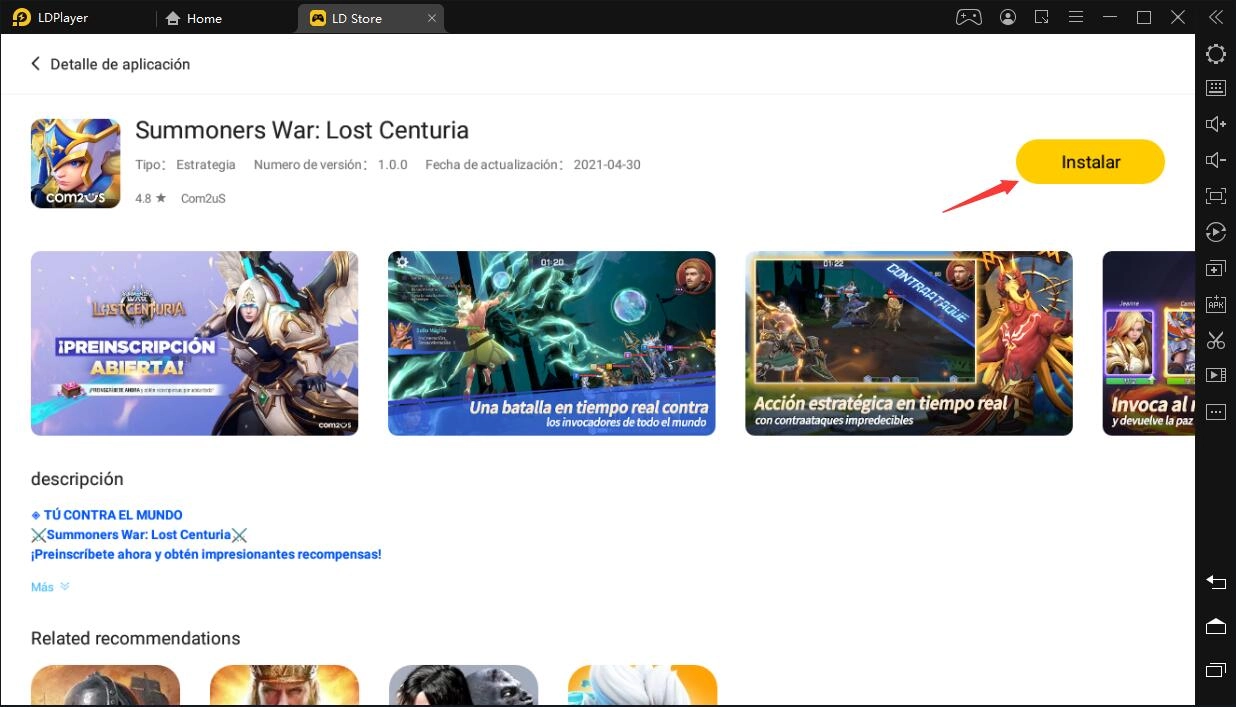Open the Preinscripción Abierta screenshot
This screenshot has width=1236, height=707.
tap(194, 343)
